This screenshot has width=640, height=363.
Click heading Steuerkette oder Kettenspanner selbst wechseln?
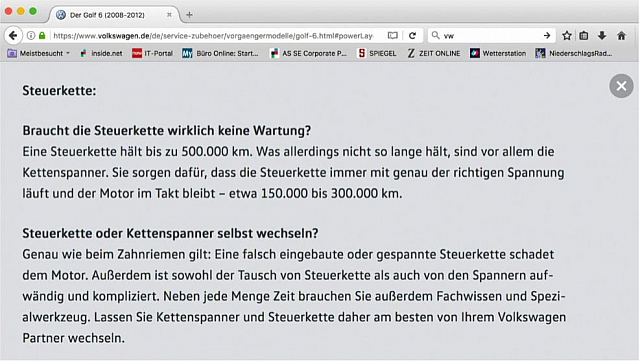tap(170, 233)
